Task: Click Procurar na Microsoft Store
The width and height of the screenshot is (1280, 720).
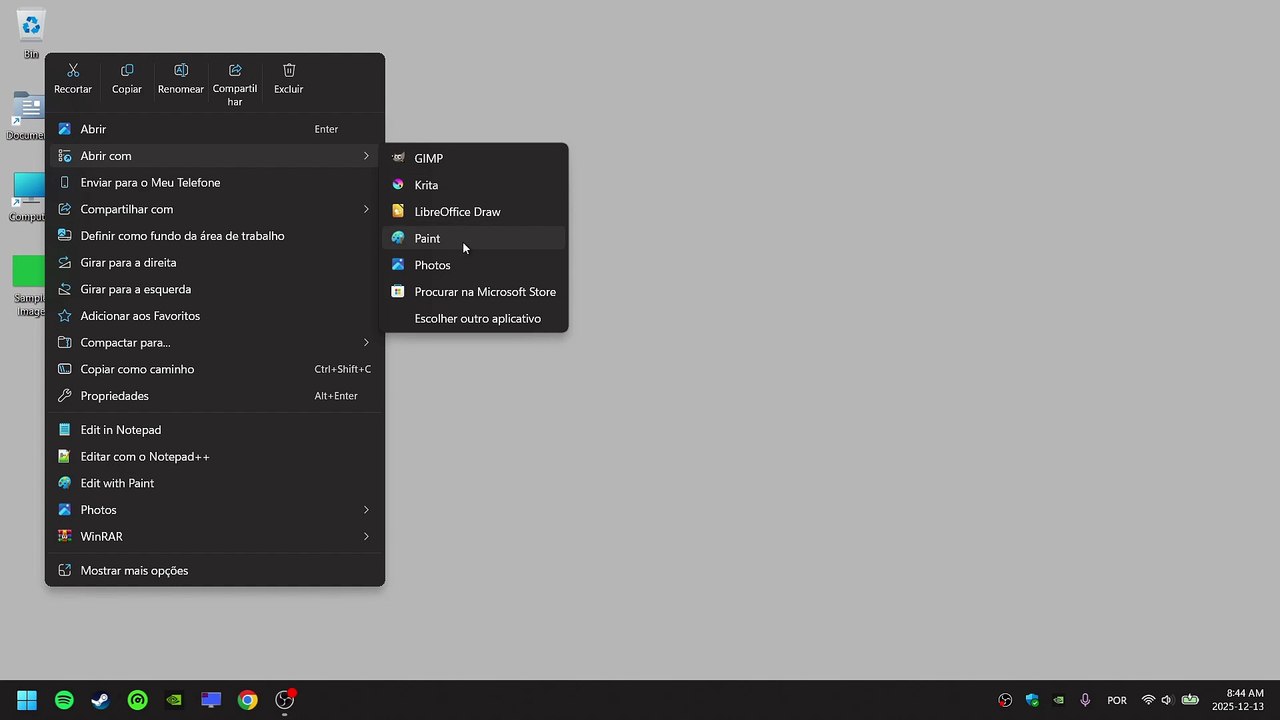Action: pyautogui.click(x=475, y=292)
